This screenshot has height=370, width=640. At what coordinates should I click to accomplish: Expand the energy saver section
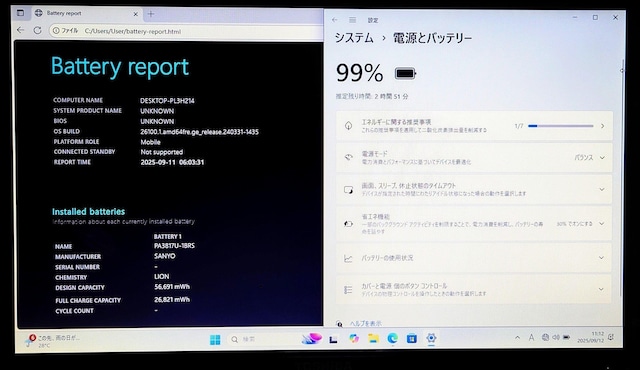(474, 224)
